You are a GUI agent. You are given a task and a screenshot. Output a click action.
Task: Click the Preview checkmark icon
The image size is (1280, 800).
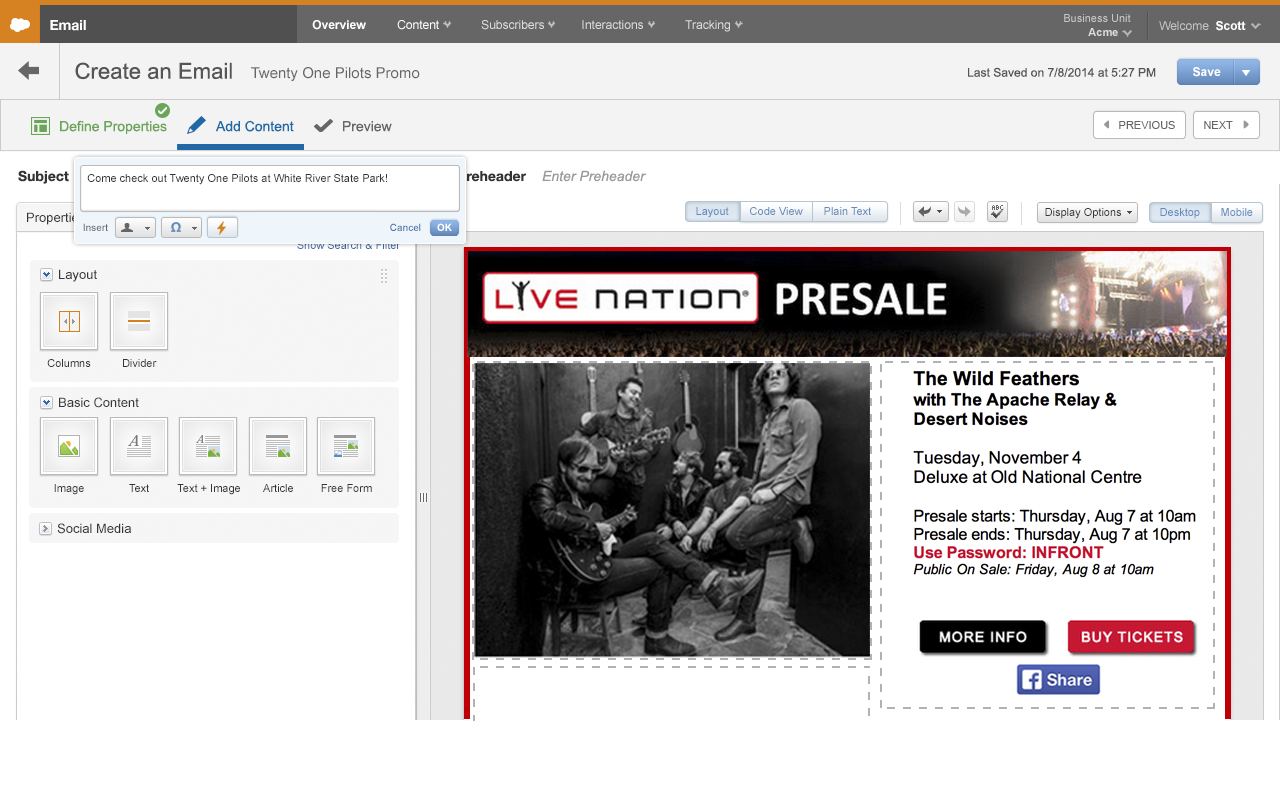(x=323, y=126)
